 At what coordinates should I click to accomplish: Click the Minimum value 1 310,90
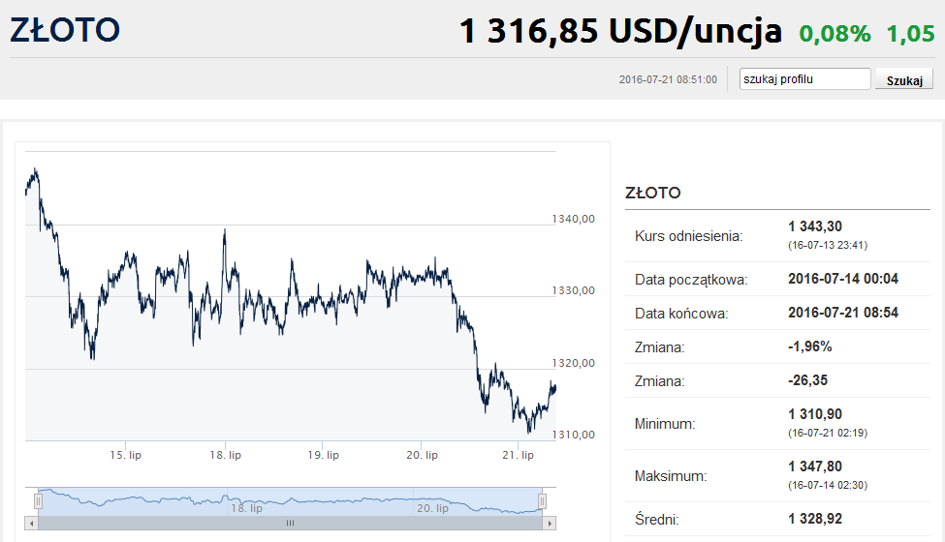coord(815,414)
